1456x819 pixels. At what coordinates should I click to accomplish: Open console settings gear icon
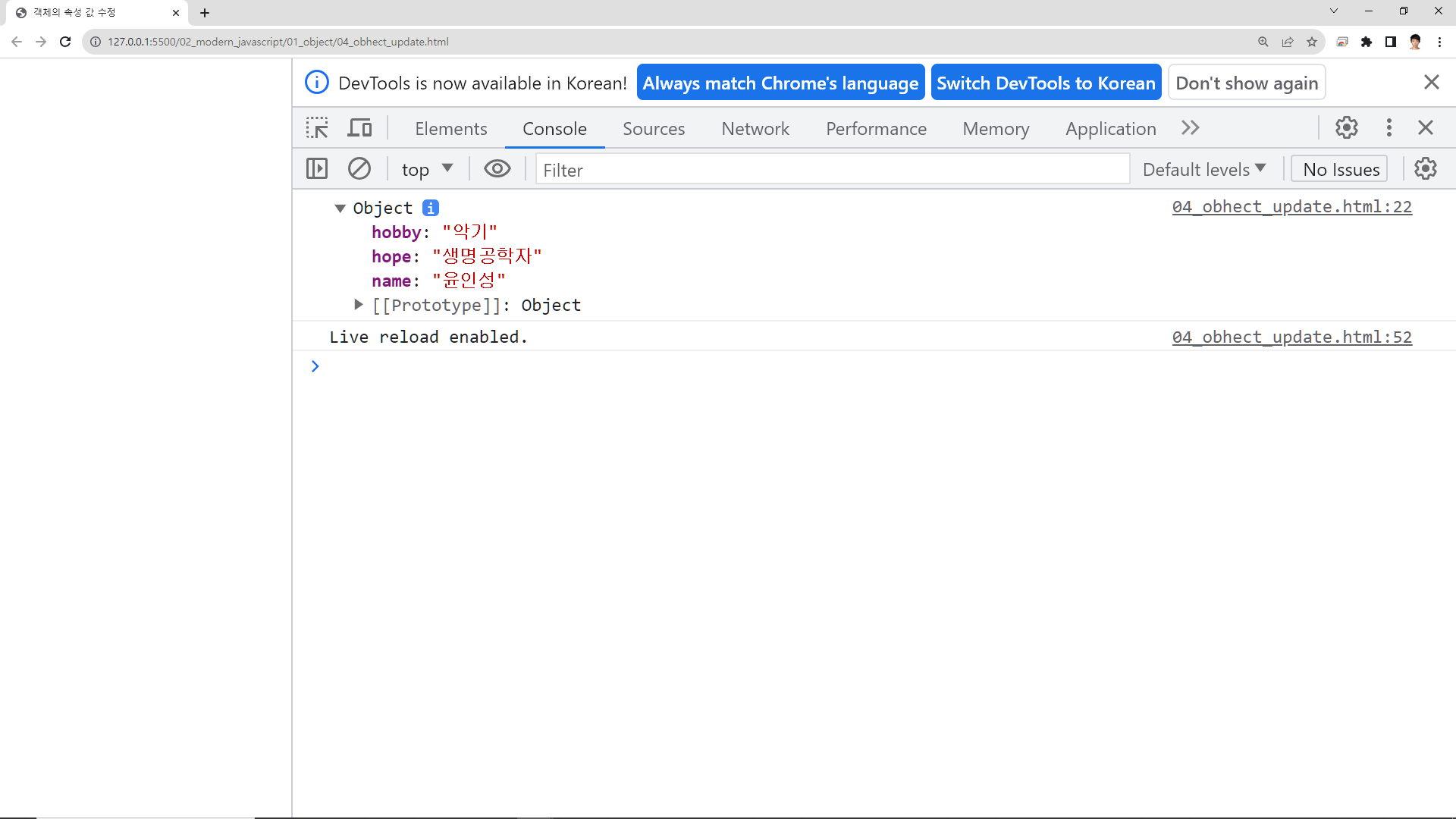pyautogui.click(x=1426, y=168)
